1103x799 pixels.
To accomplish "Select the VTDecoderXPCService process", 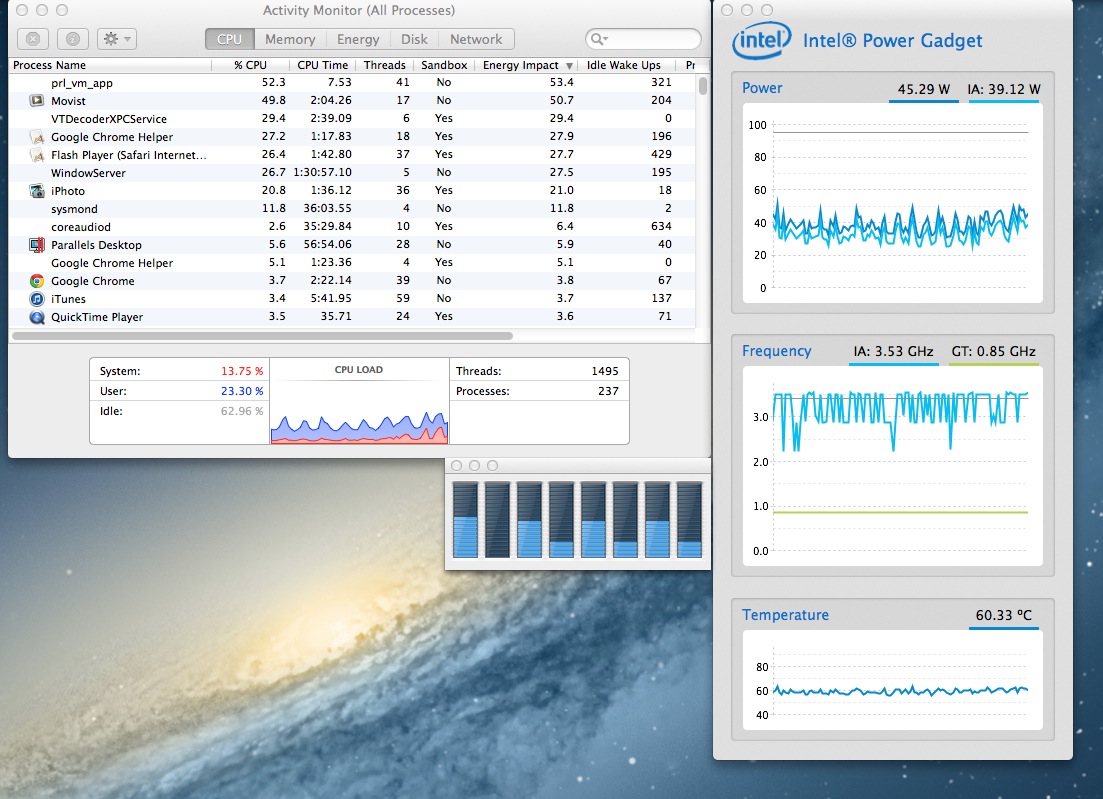I will [x=352, y=119].
